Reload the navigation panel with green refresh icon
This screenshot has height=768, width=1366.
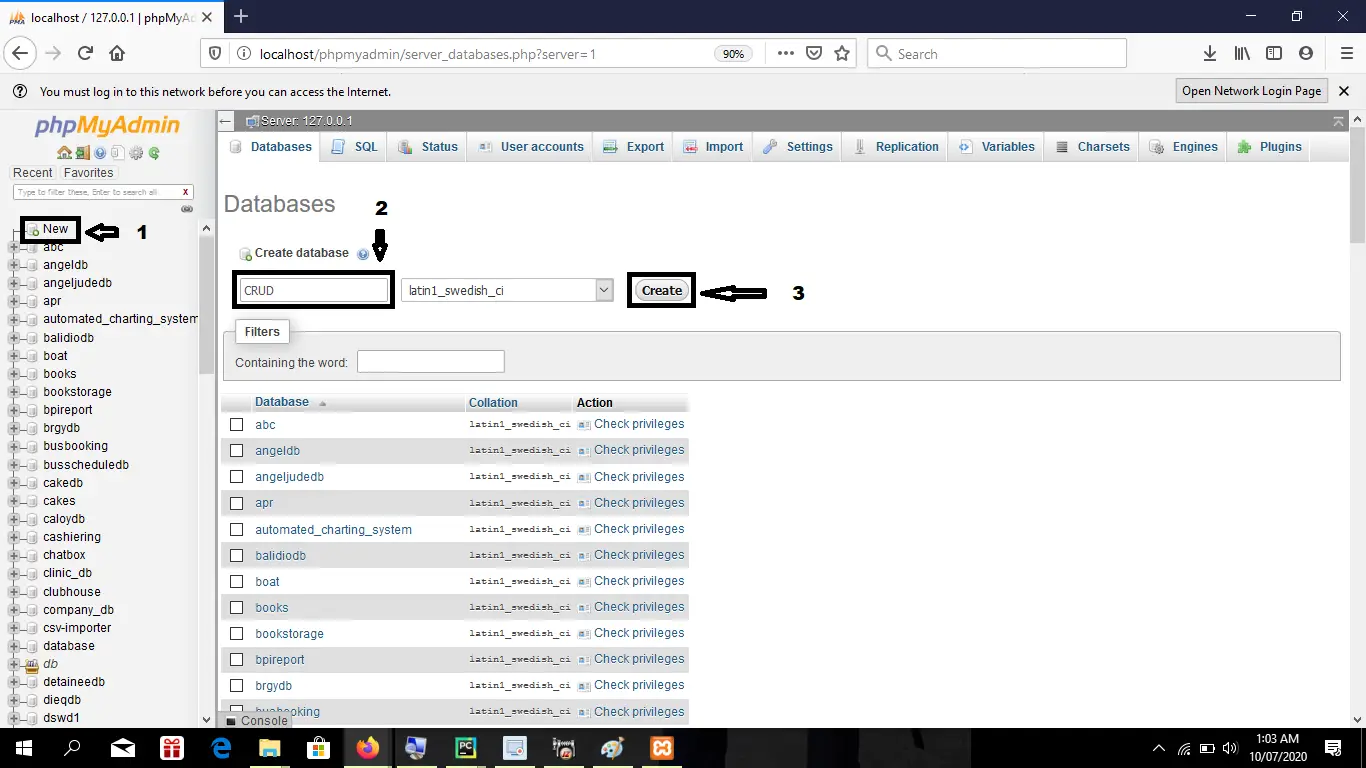pyautogui.click(x=154, y=153)
